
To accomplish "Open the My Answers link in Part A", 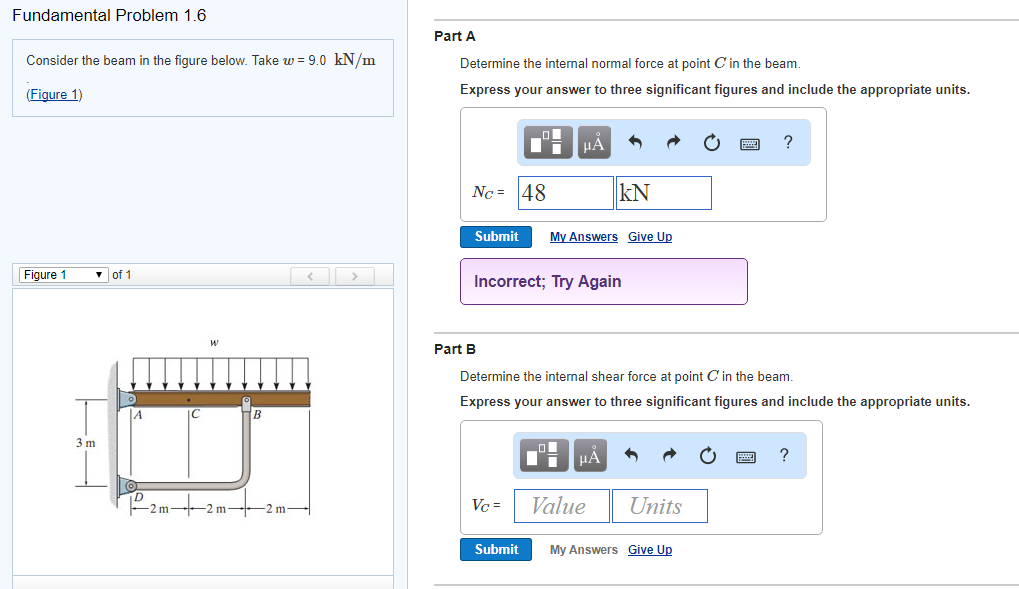I will click(583, 236).
